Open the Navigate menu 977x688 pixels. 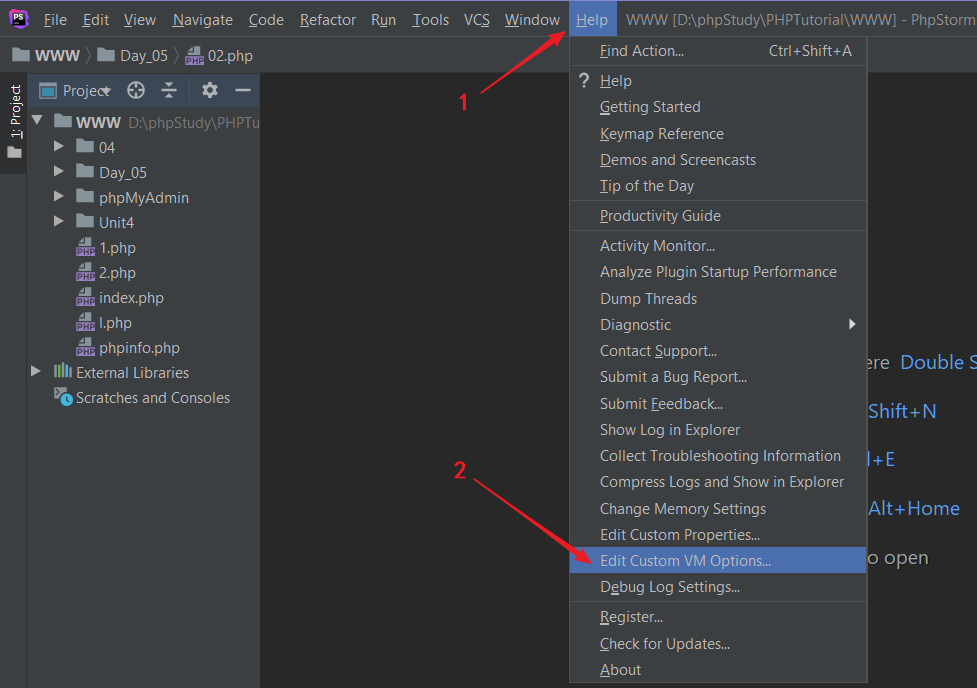click(x=203, y=20)
